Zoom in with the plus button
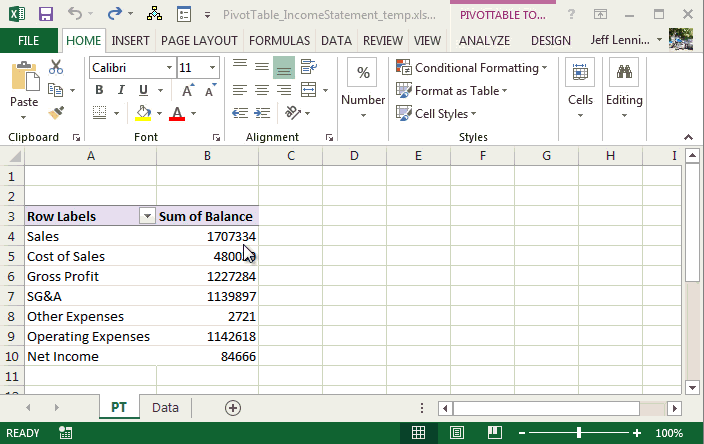 (637, 433)
